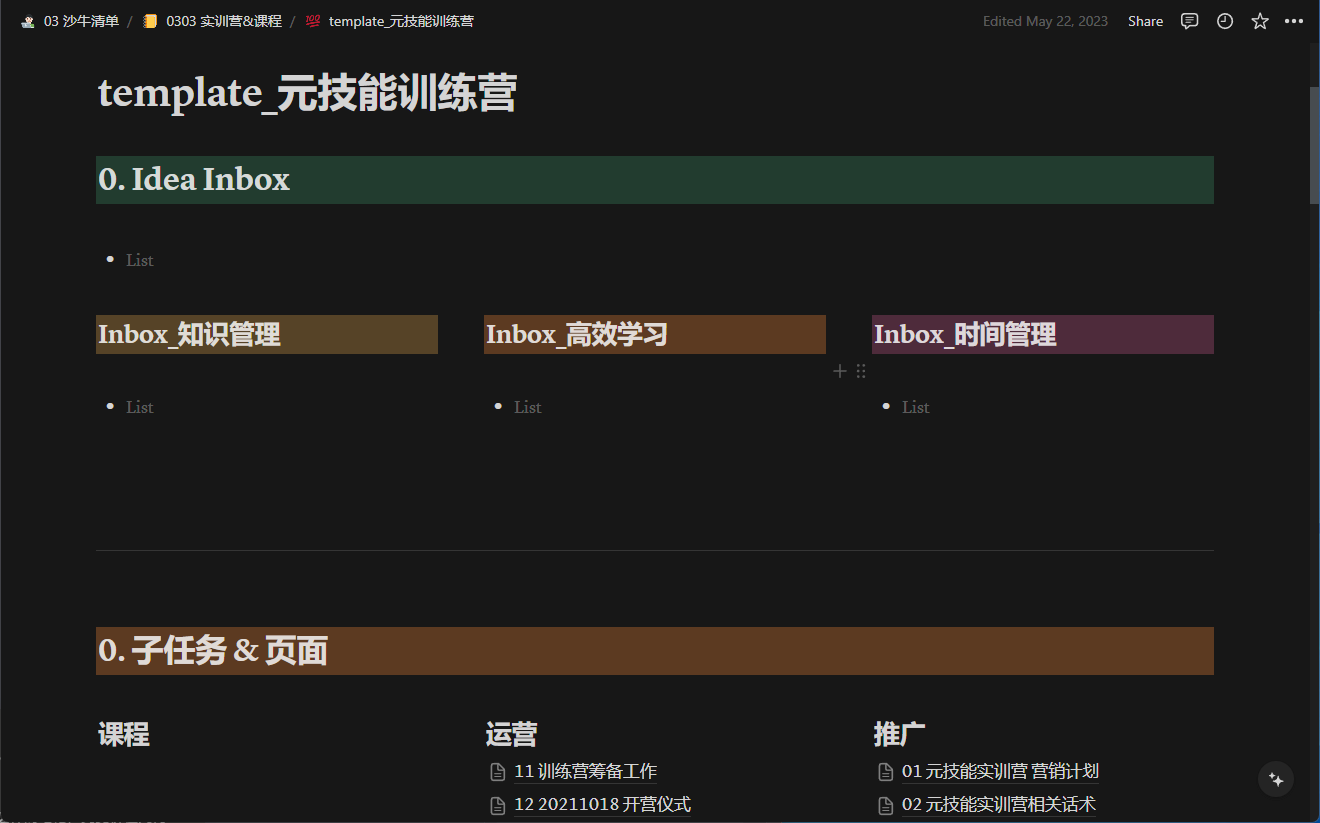
Task: Click empty List bullet under Idea Inbox
Action: (x=140, y=260)
